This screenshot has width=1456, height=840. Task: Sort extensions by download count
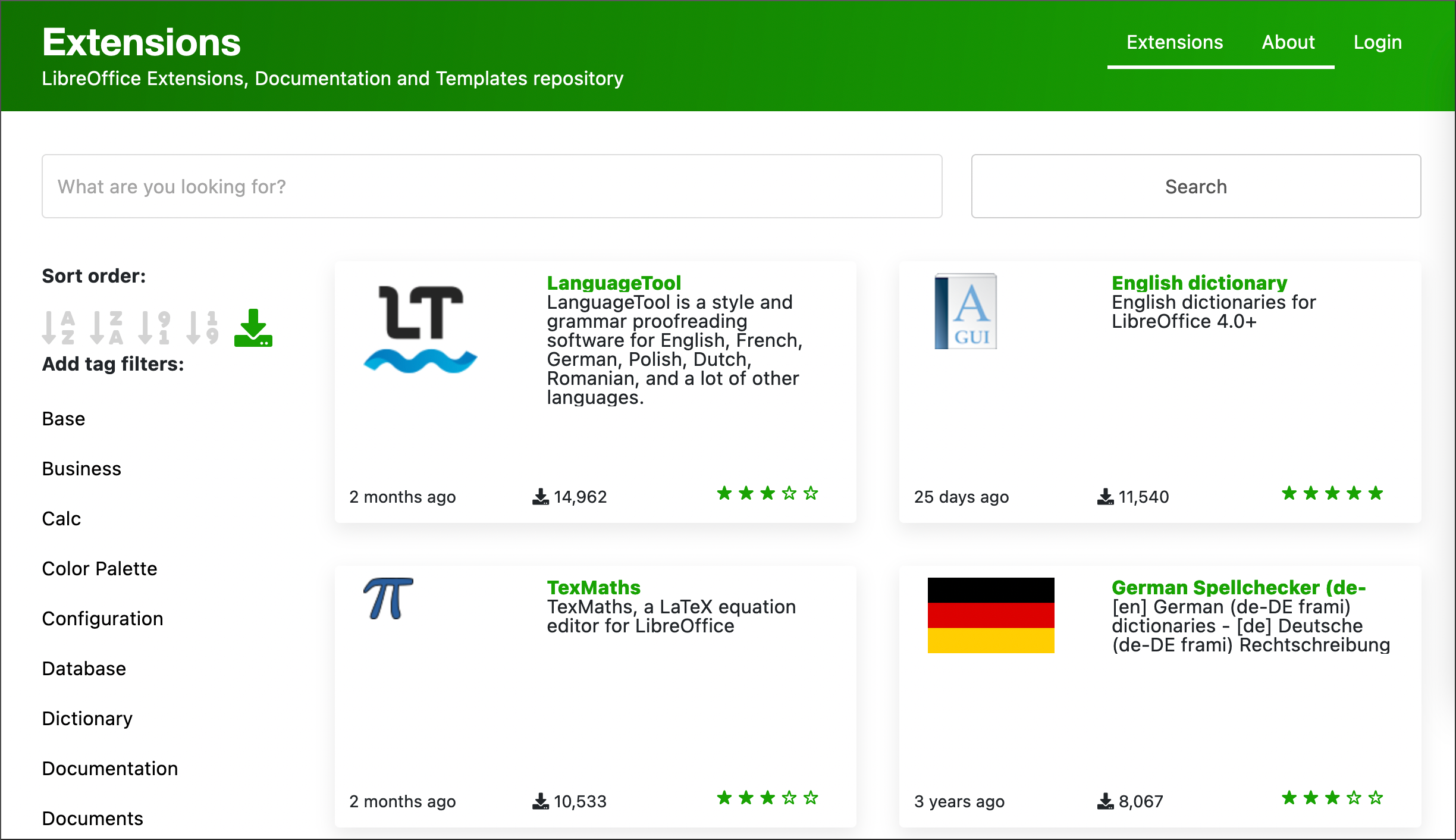(253, 327)
